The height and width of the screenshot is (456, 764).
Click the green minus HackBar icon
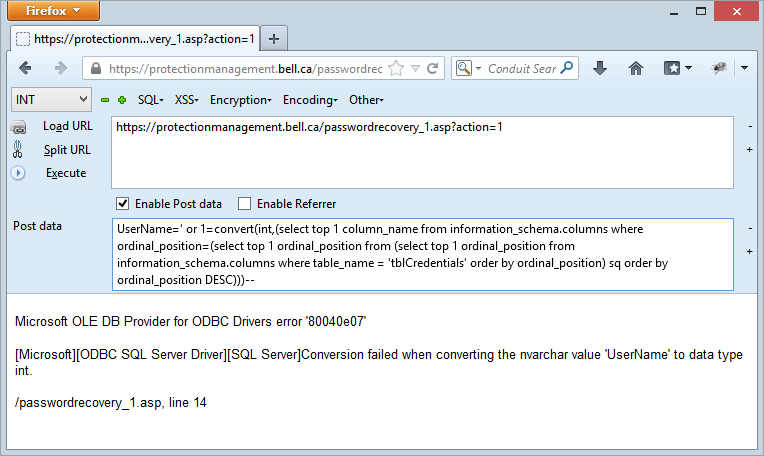point(105,100)
